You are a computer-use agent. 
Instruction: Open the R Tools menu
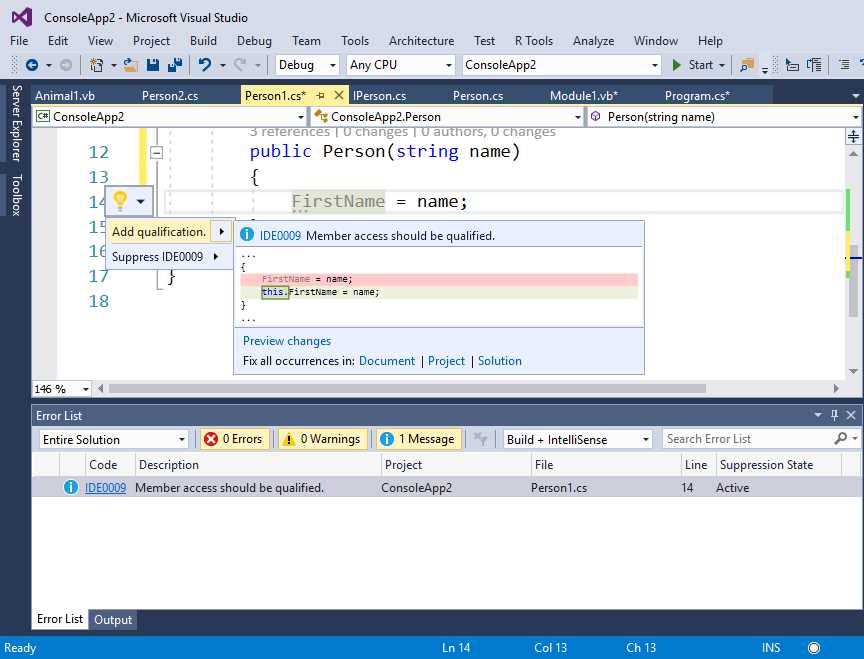pyautogui.click(x=533, y=41)
